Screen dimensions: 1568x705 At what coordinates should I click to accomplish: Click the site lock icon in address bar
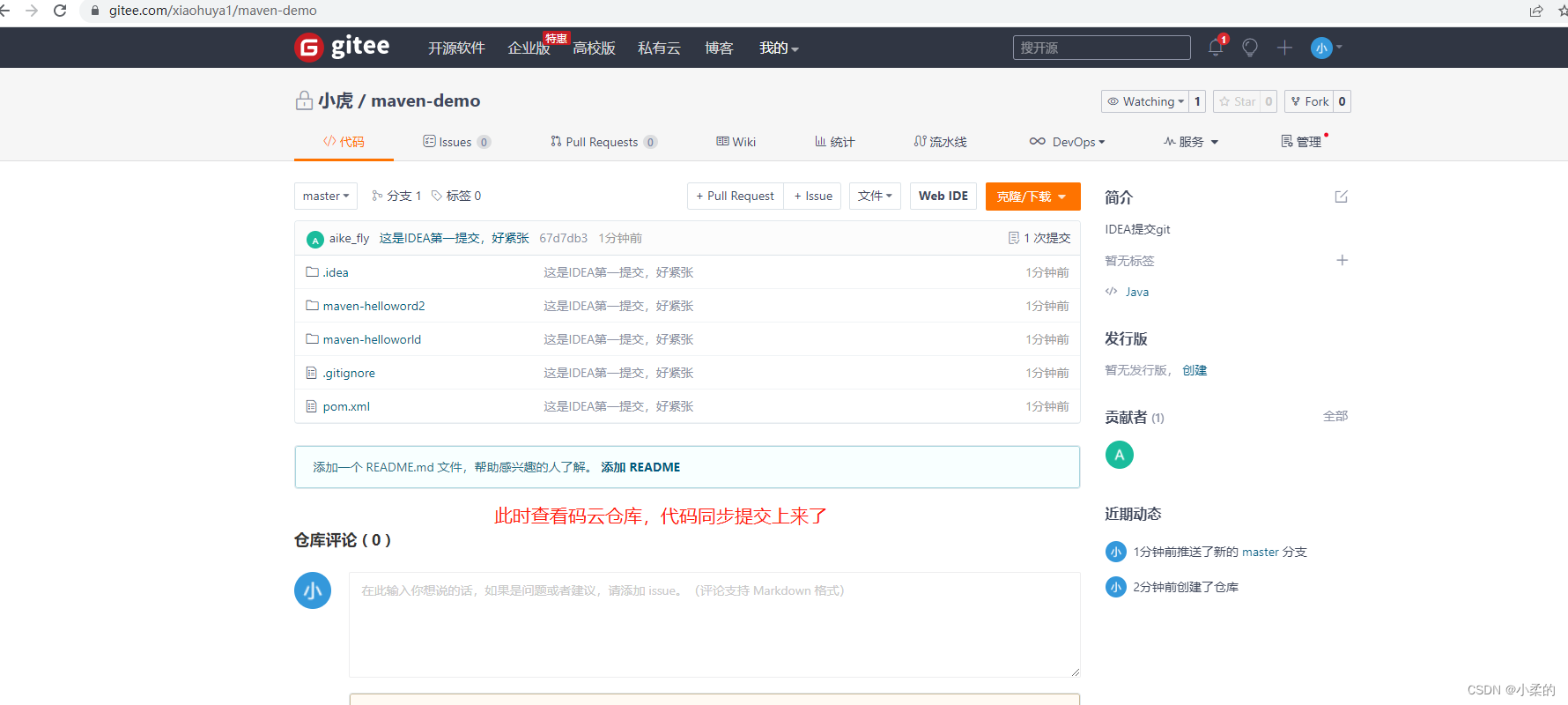[95, 11]
